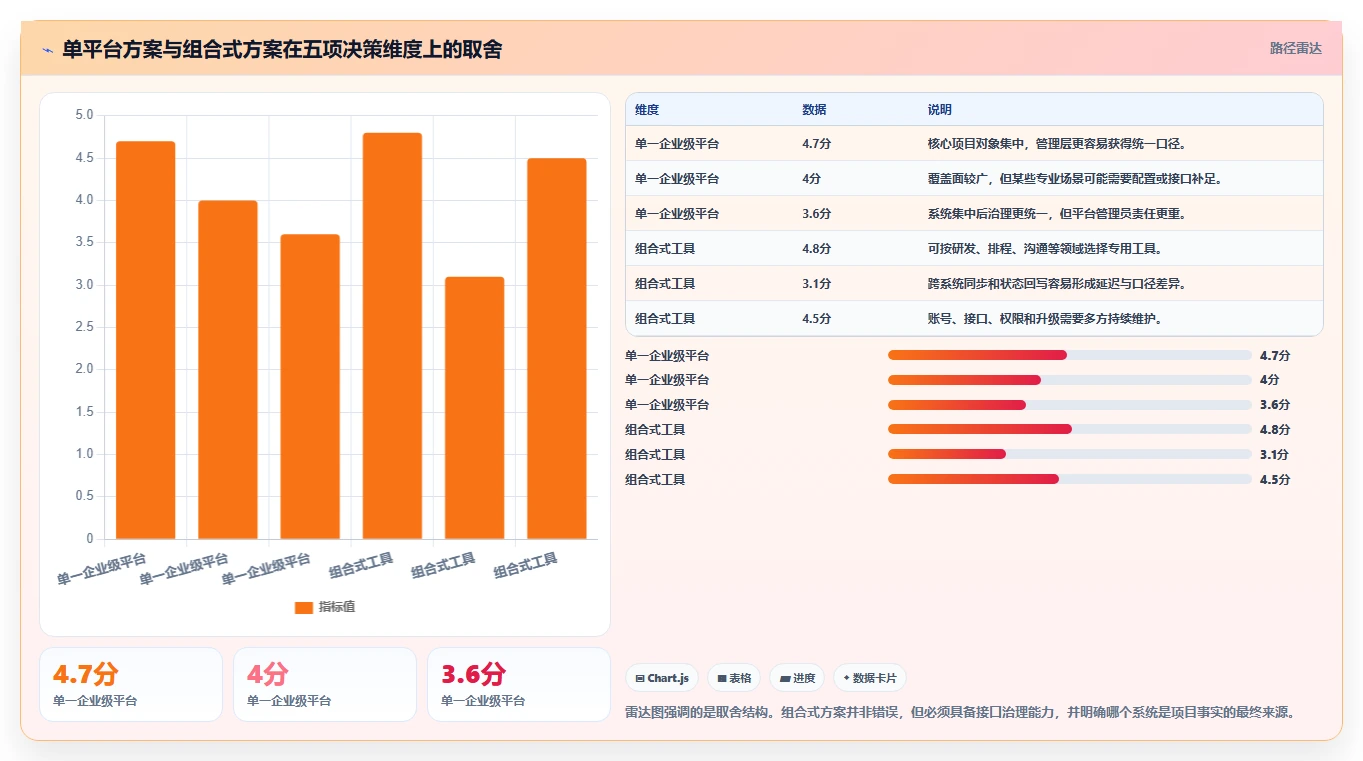Select the 进度 chip

coord(797,678)
